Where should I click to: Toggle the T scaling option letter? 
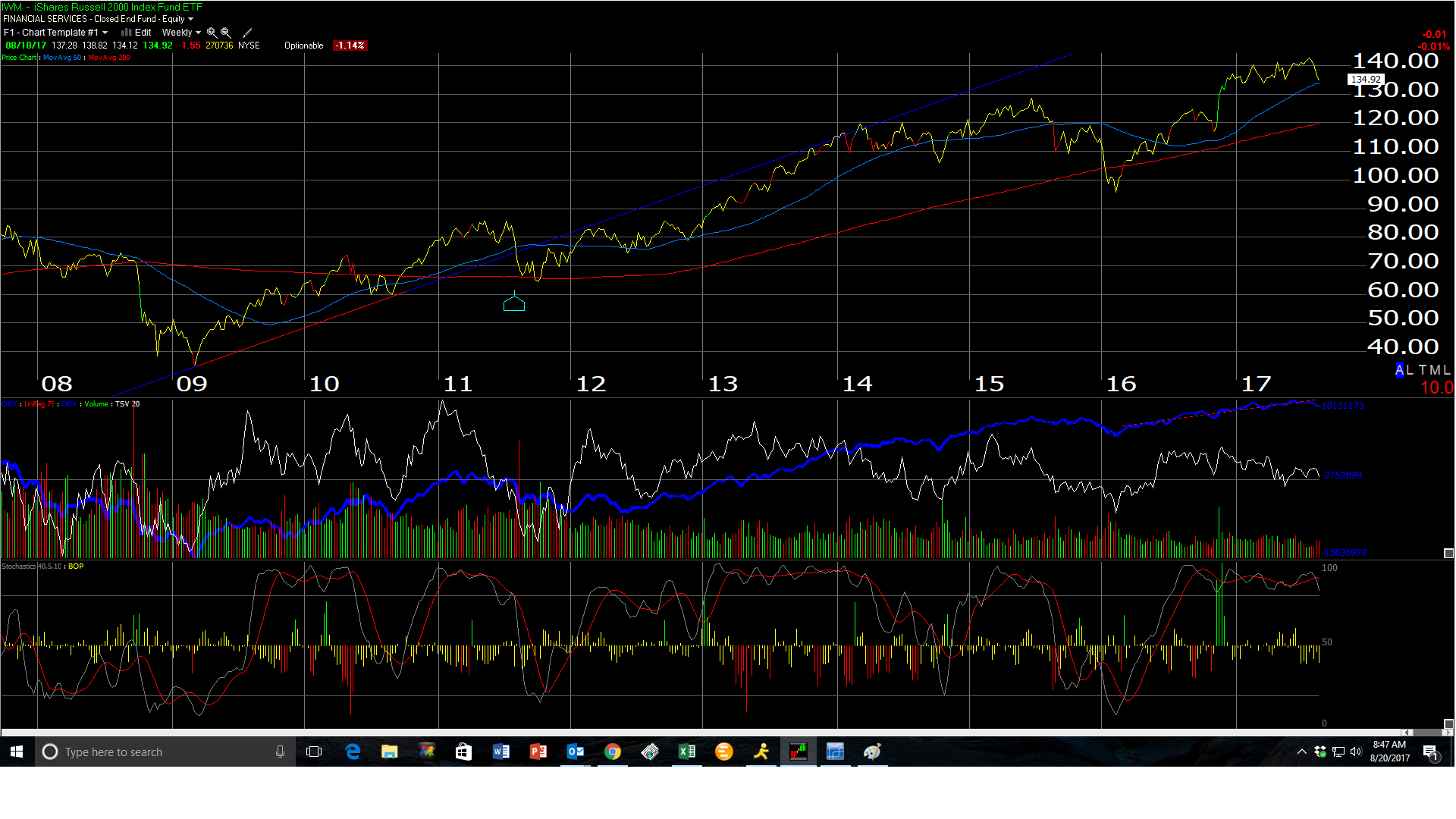1423,370
